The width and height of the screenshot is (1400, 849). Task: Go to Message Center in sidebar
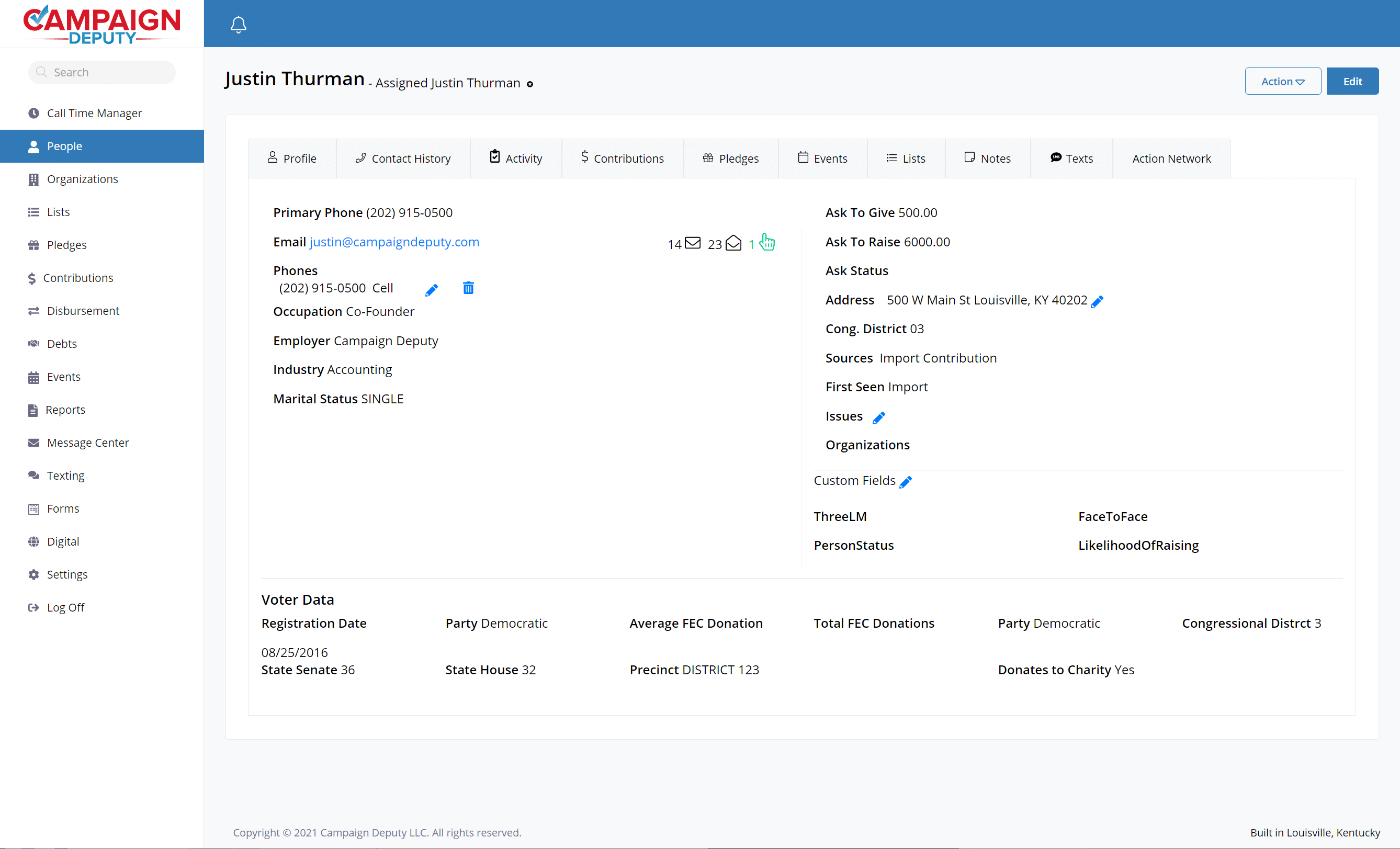pos(87,443)
